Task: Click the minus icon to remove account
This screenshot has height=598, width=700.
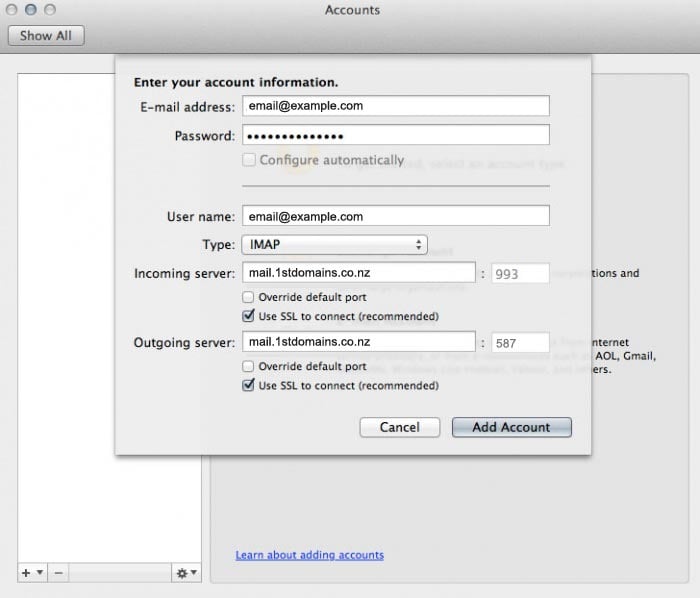Action: (58, 573)
